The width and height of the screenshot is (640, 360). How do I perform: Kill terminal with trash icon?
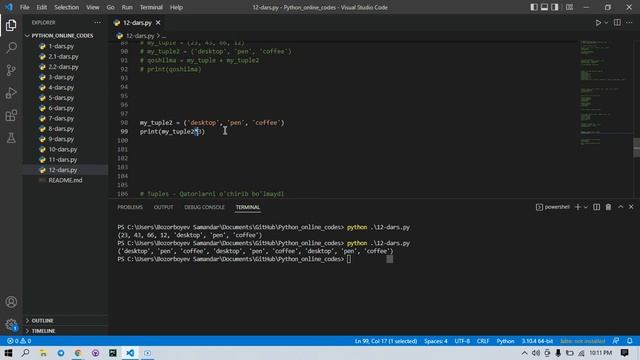[x=608, y=207]
